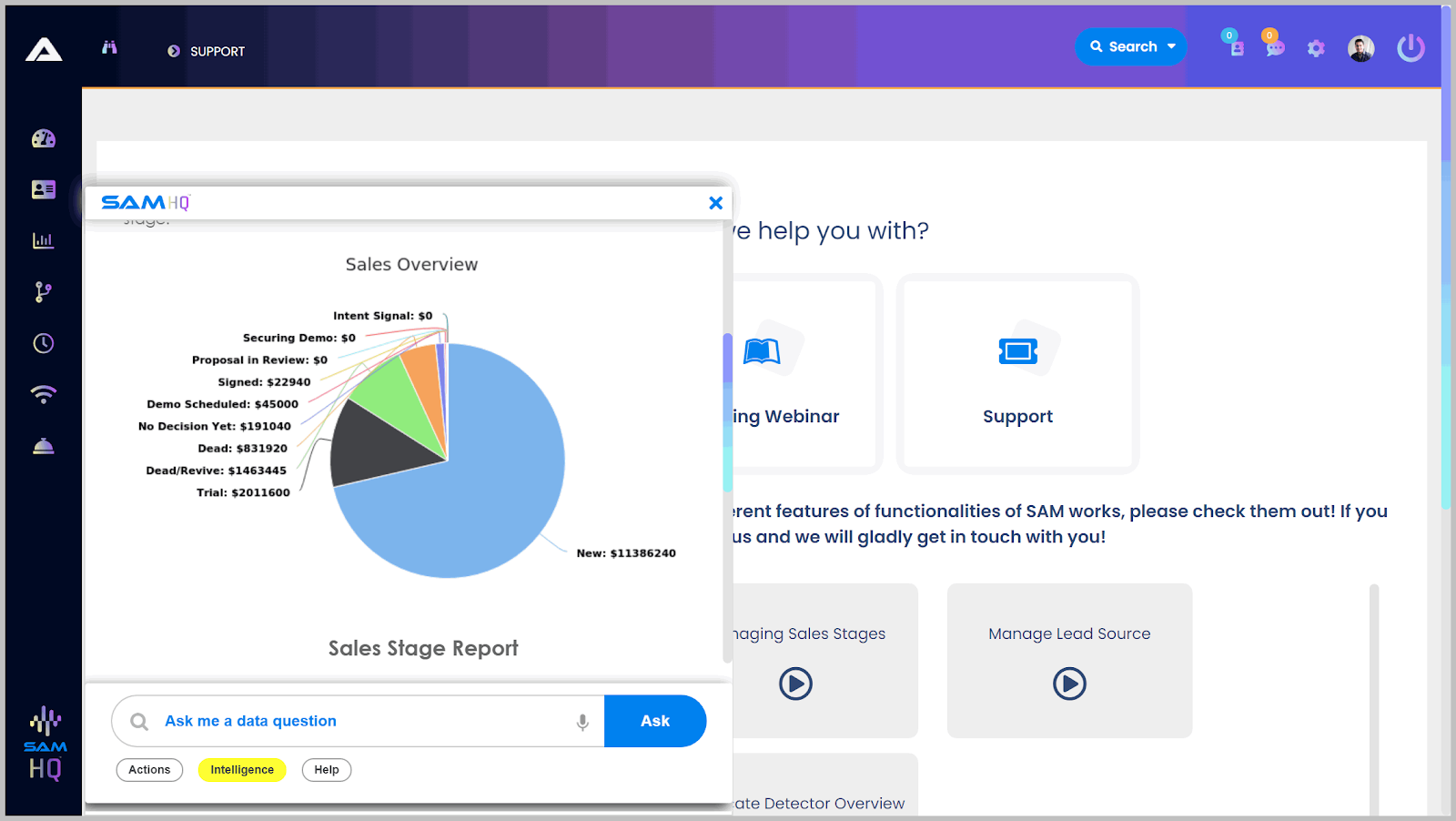Open the Support card
The height and width of the screenshot is (821, 1456).
point(1017,374)
